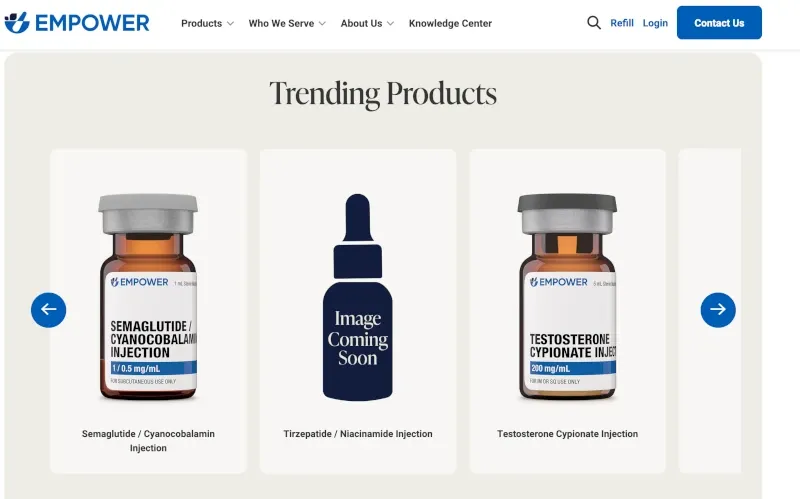This screenshot has width=800, height=499.
Task: Advance carousel with the right arrow
Action: point(718,310)
